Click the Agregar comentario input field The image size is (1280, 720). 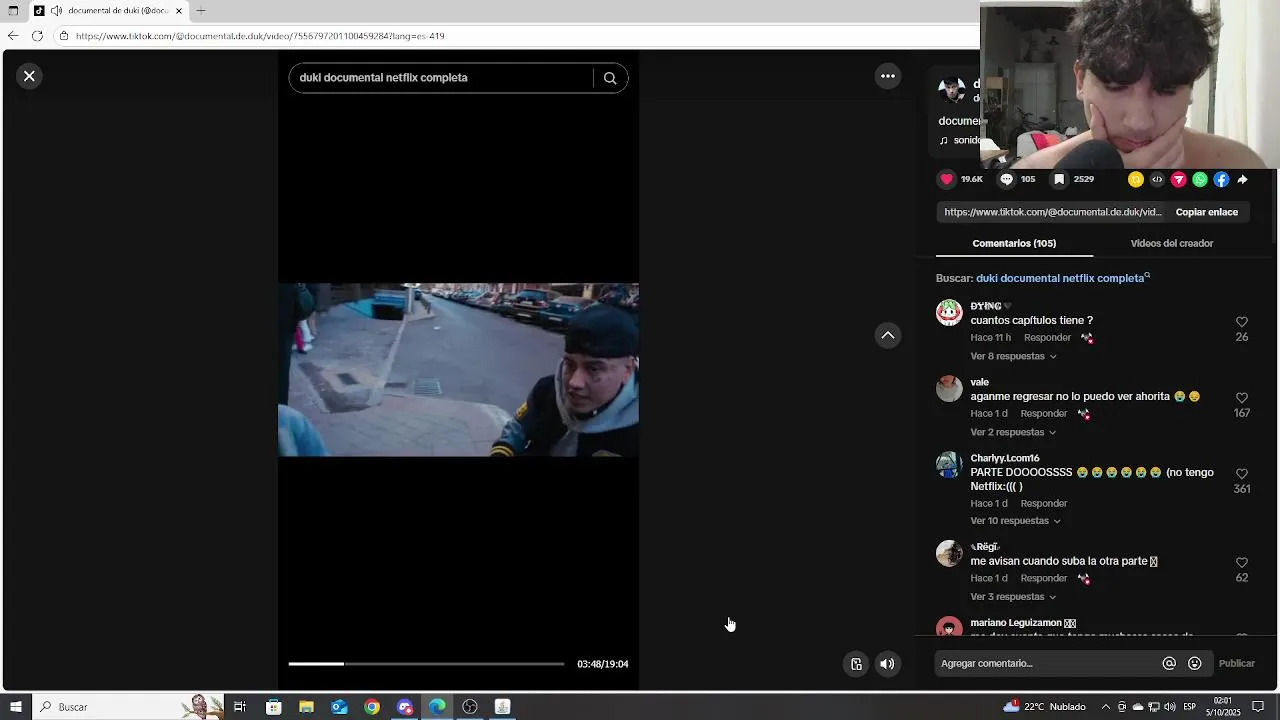1045,663
